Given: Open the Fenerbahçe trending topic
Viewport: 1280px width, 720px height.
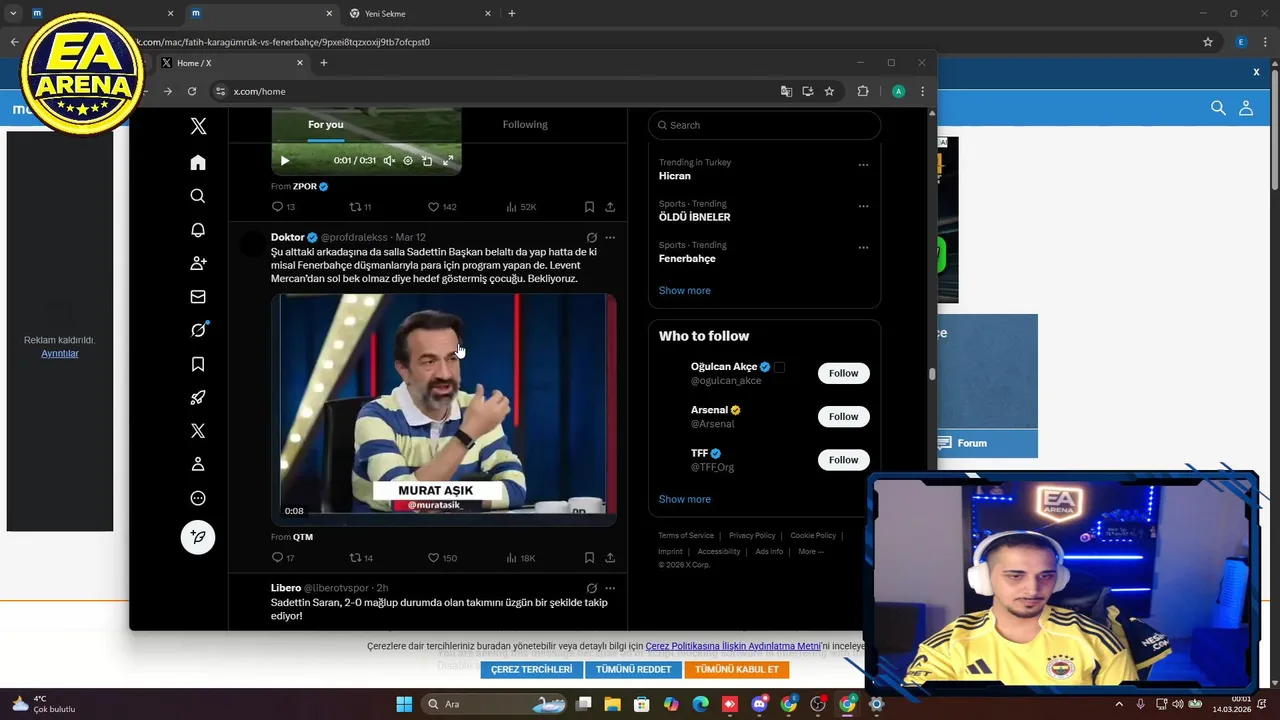Looking at the screenshot, I should [687, 259].
